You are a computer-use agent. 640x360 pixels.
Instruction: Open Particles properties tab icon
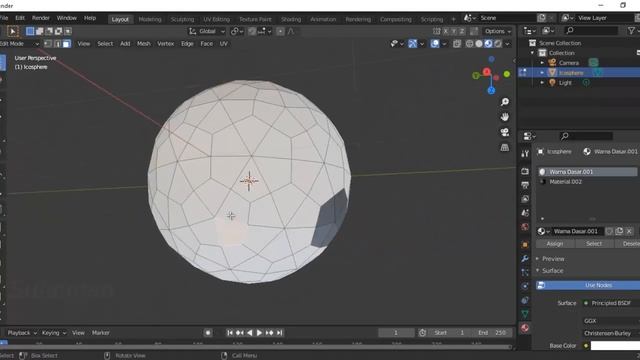tap(525, 272)
